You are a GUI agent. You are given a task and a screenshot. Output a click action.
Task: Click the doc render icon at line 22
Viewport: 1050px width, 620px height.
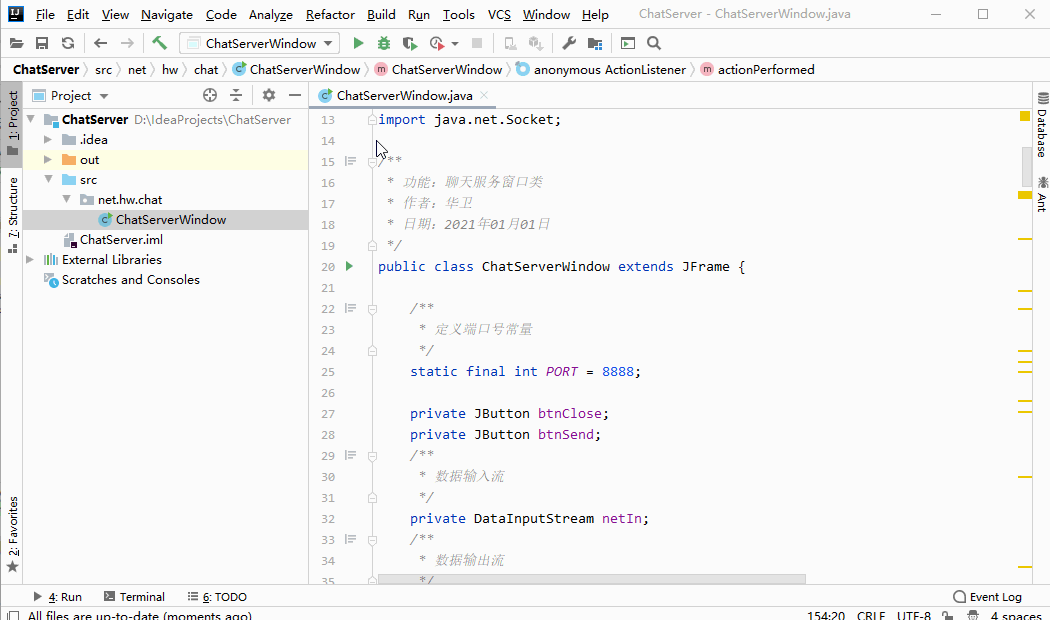(350, 309)
